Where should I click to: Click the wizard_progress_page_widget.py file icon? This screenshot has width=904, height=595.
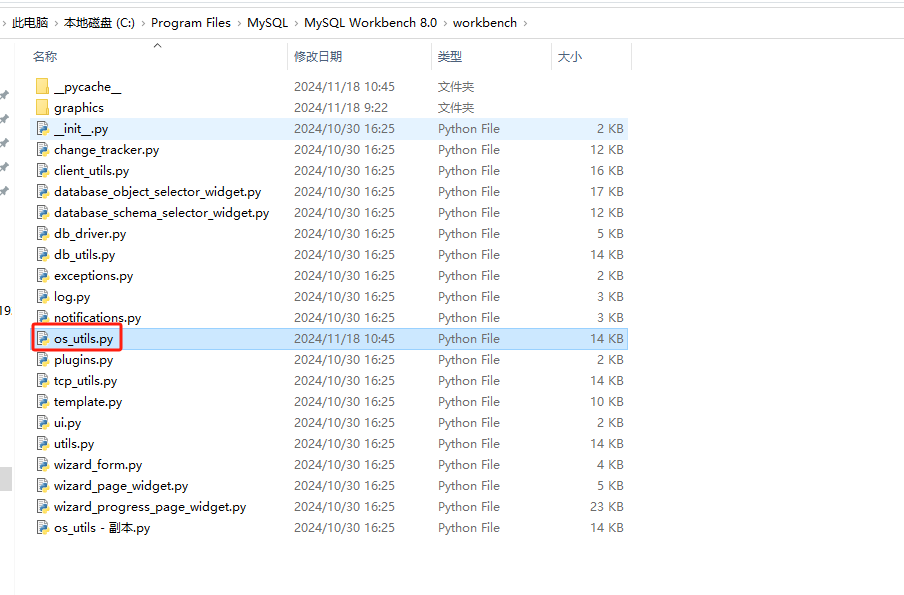[x=43, y=507]
